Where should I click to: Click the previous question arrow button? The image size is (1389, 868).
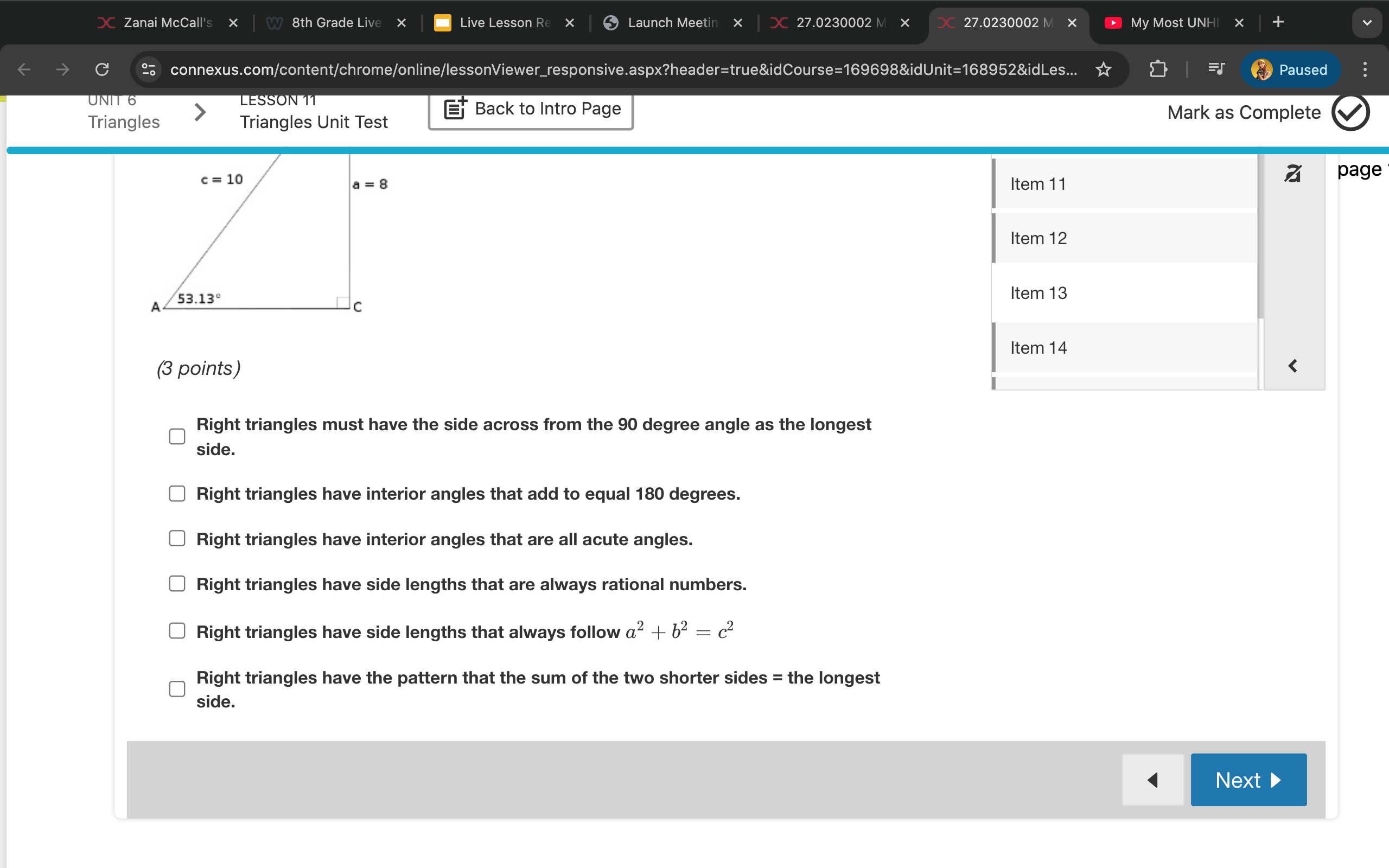(x=1153, y=780)
